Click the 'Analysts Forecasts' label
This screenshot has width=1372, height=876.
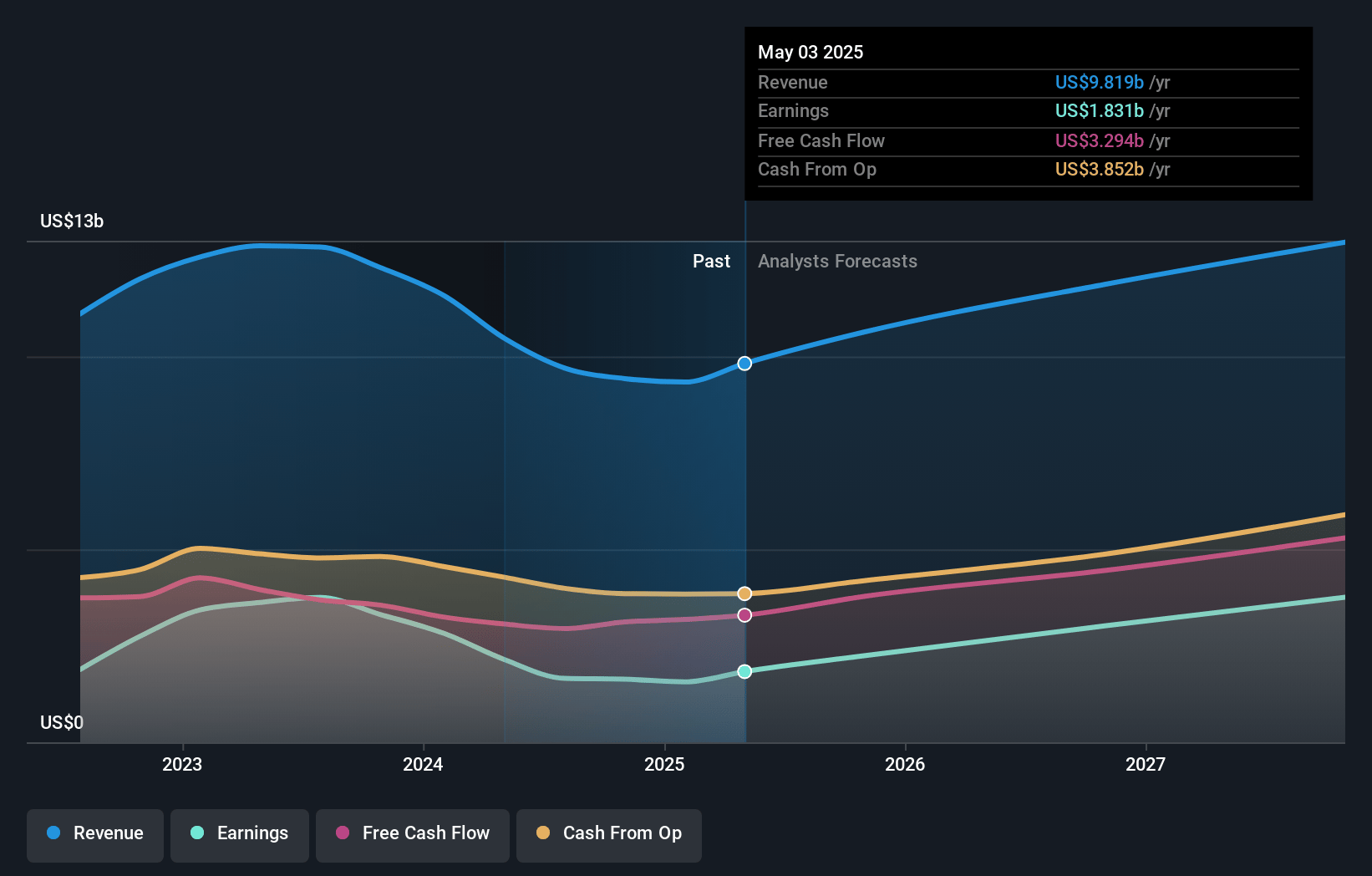click(x=837, y=262)
